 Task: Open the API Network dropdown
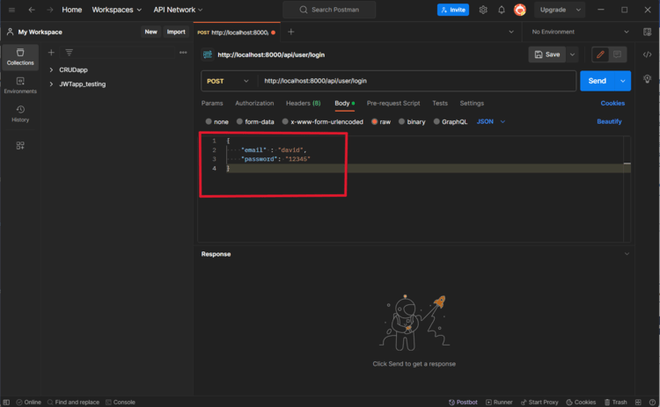pos(178,10)
